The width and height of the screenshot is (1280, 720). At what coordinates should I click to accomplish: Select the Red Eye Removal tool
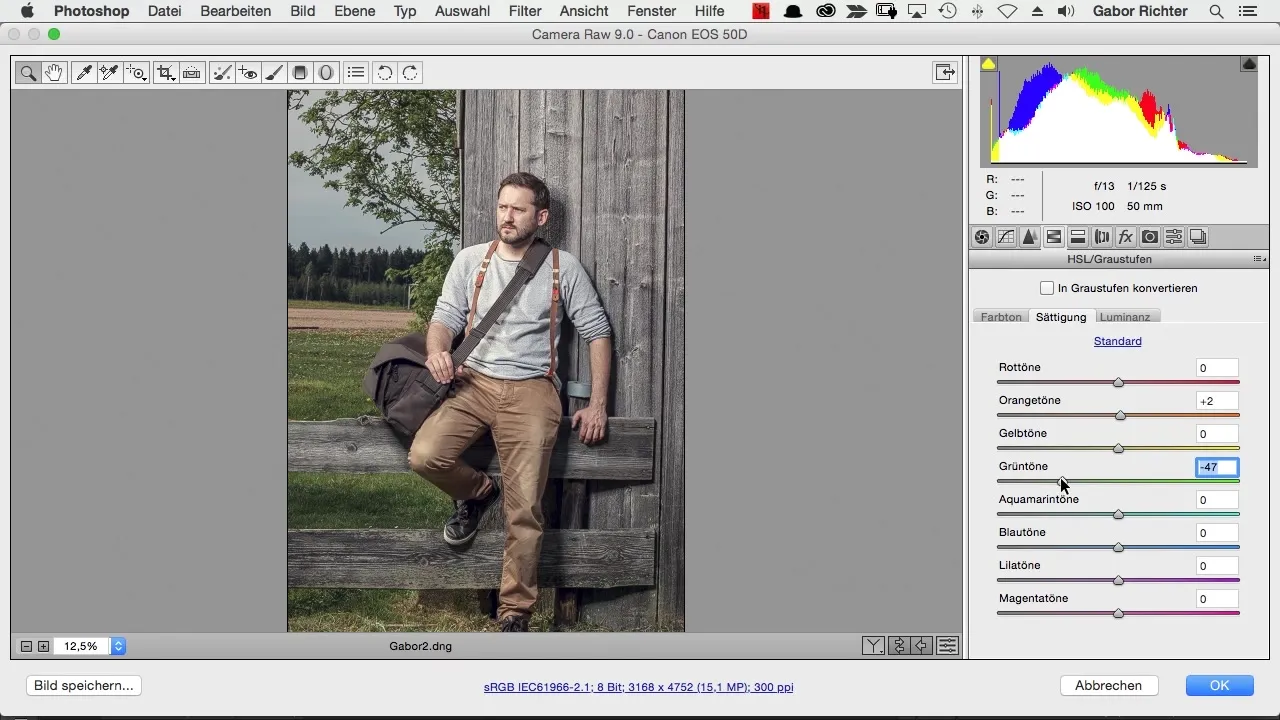[x=249, y=72]
